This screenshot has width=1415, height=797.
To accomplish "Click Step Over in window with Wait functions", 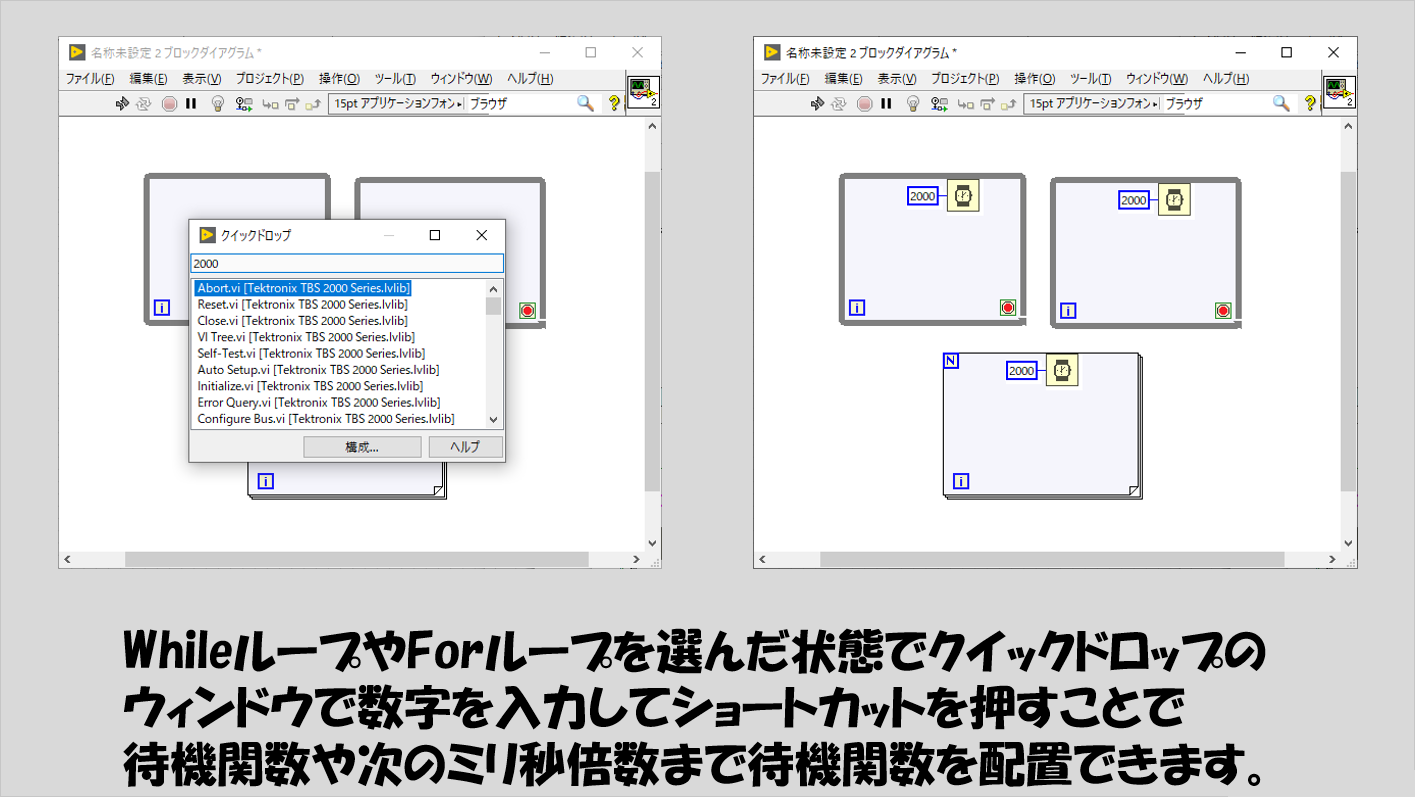I will (988, 103).
